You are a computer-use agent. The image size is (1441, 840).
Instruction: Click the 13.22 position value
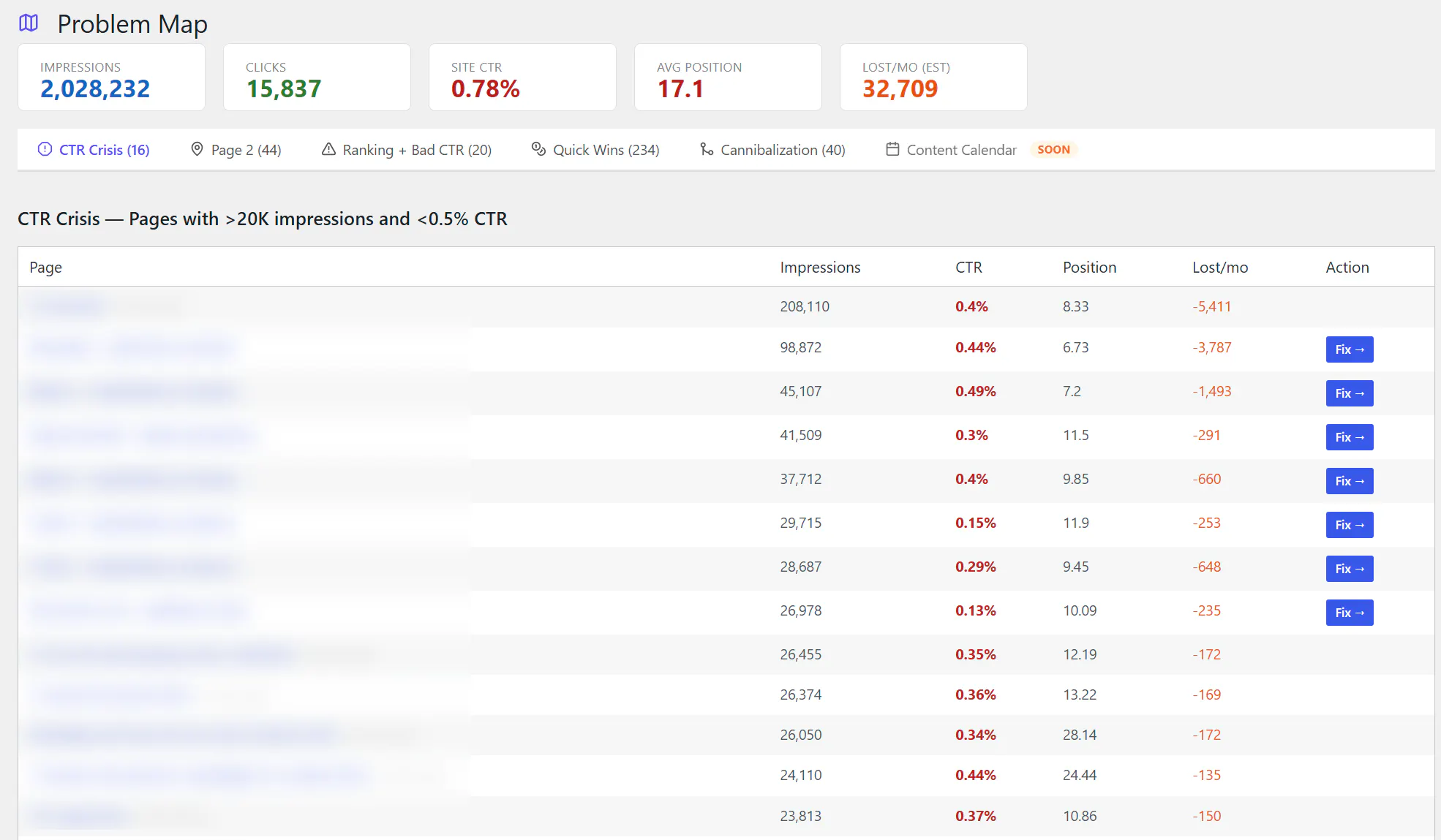[1080, 695]
